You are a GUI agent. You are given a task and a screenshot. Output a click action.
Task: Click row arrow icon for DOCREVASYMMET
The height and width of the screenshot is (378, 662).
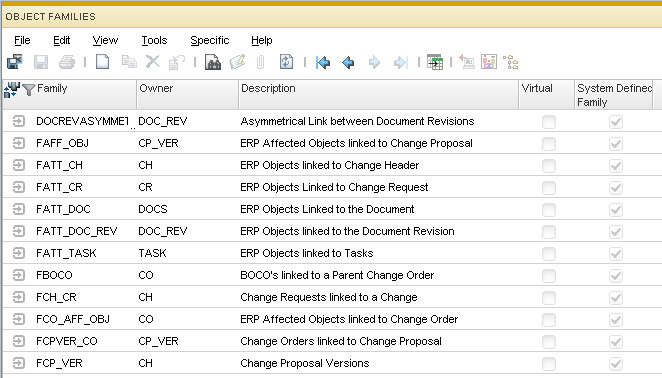tap(19, 121)
